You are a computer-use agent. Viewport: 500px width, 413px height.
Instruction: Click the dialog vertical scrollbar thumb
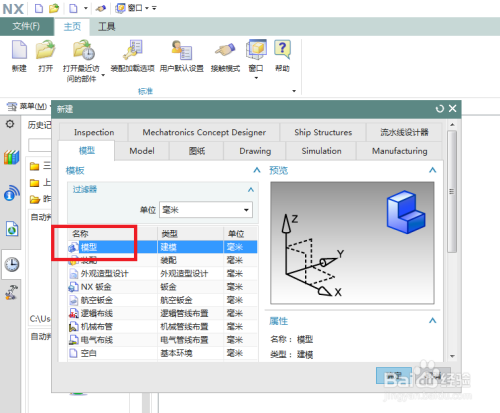(x=452, y=191)
